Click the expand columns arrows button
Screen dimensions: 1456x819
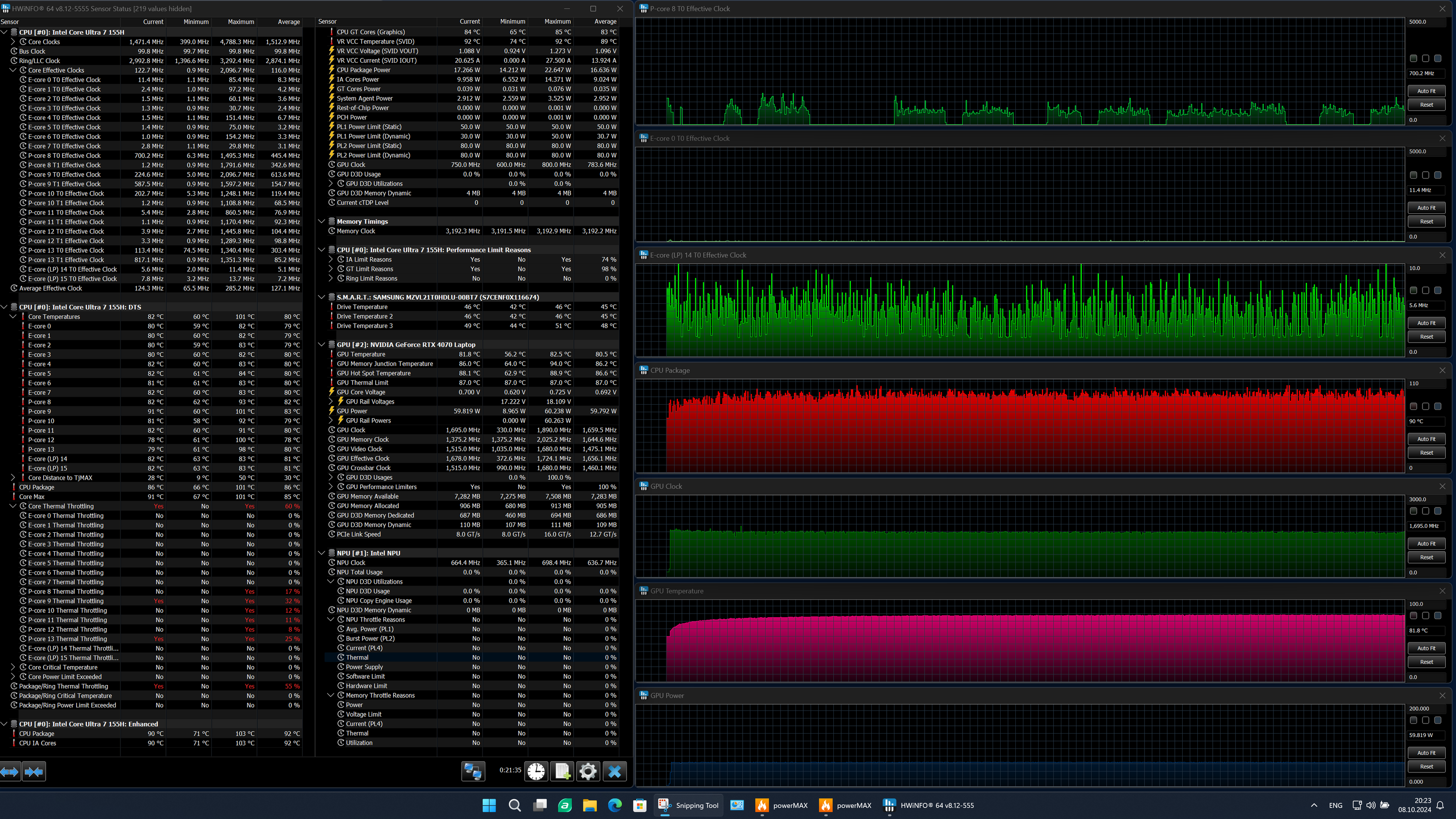pyautogui.click(x=10, y=771)
